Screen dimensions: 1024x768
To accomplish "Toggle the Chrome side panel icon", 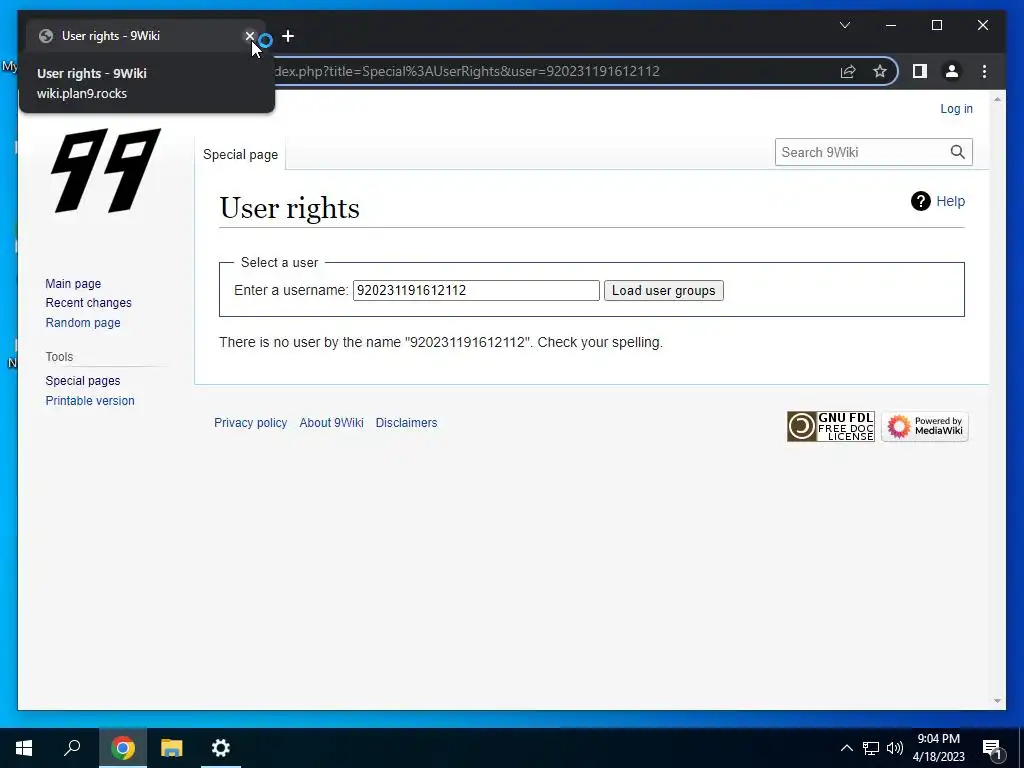I will coord(920,71).
